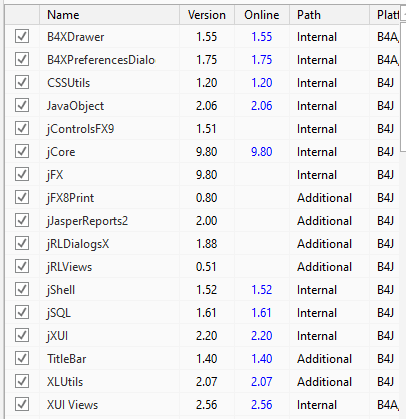Uncheck the B4XDrawer library checkbox
Screen dimensions: 406x419
[22, 36]
